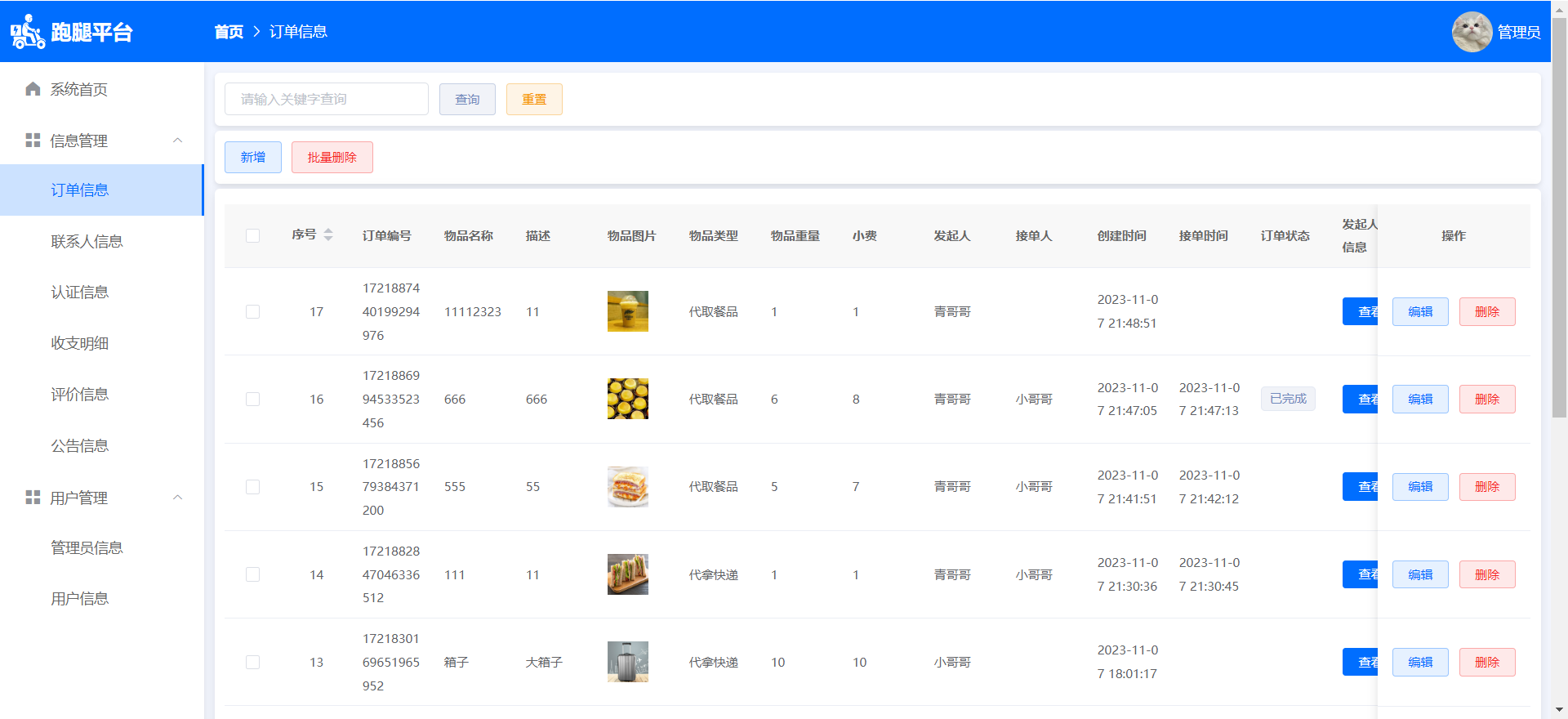Edit order row 14 with 编辑
The height and width of the screenshot is (719, 1568).
pos(1420,574)
